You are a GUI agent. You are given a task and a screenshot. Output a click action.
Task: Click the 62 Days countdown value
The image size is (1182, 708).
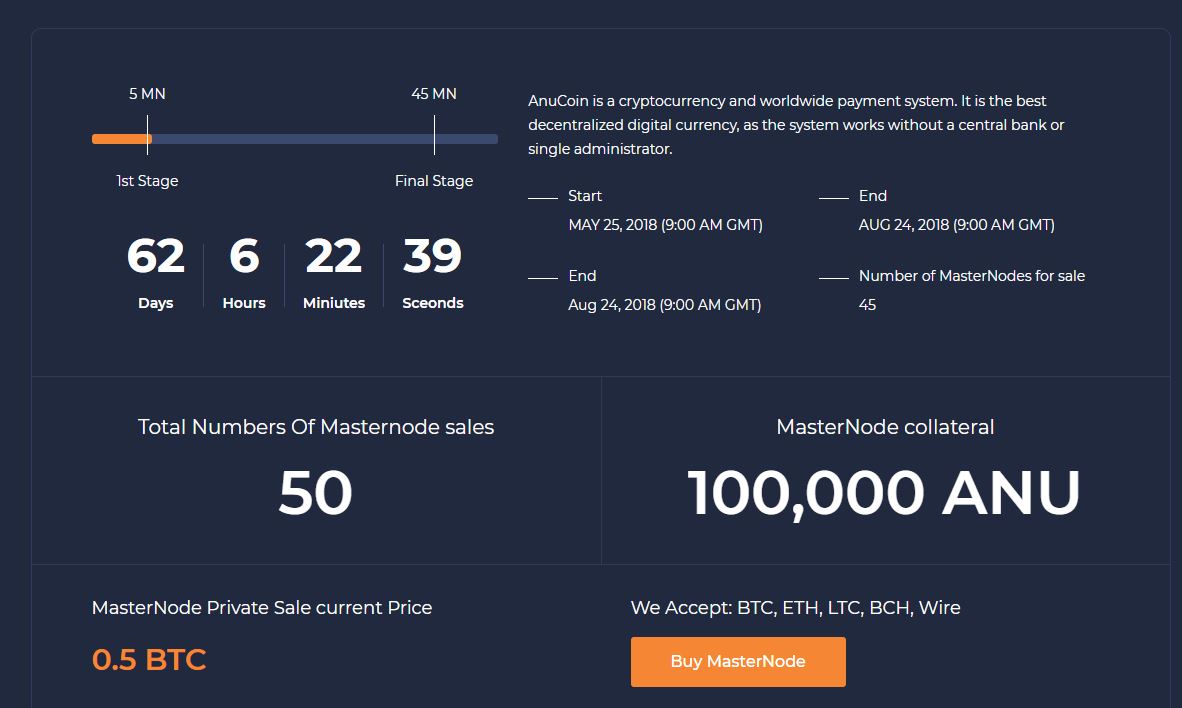(x=155, y=256)
